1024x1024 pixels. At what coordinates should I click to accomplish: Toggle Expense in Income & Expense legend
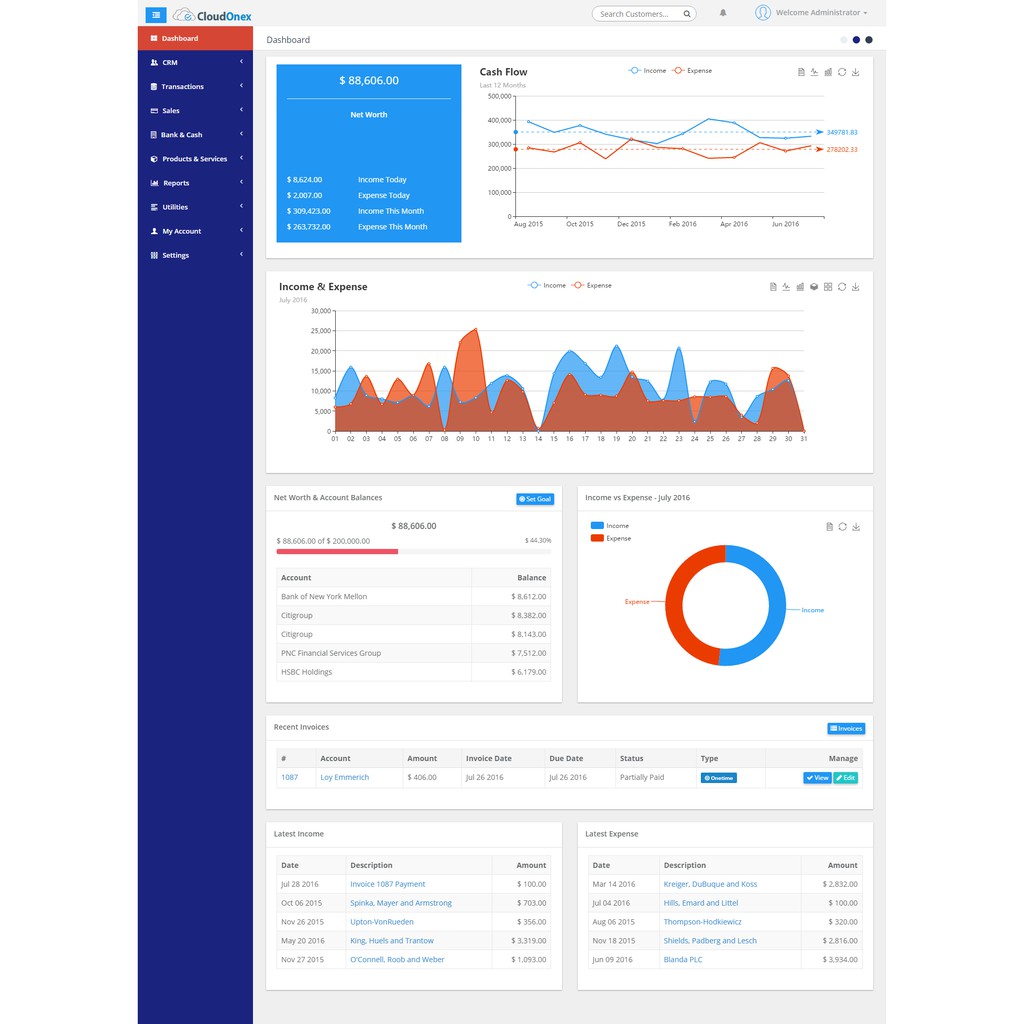[x=592, y=285]
